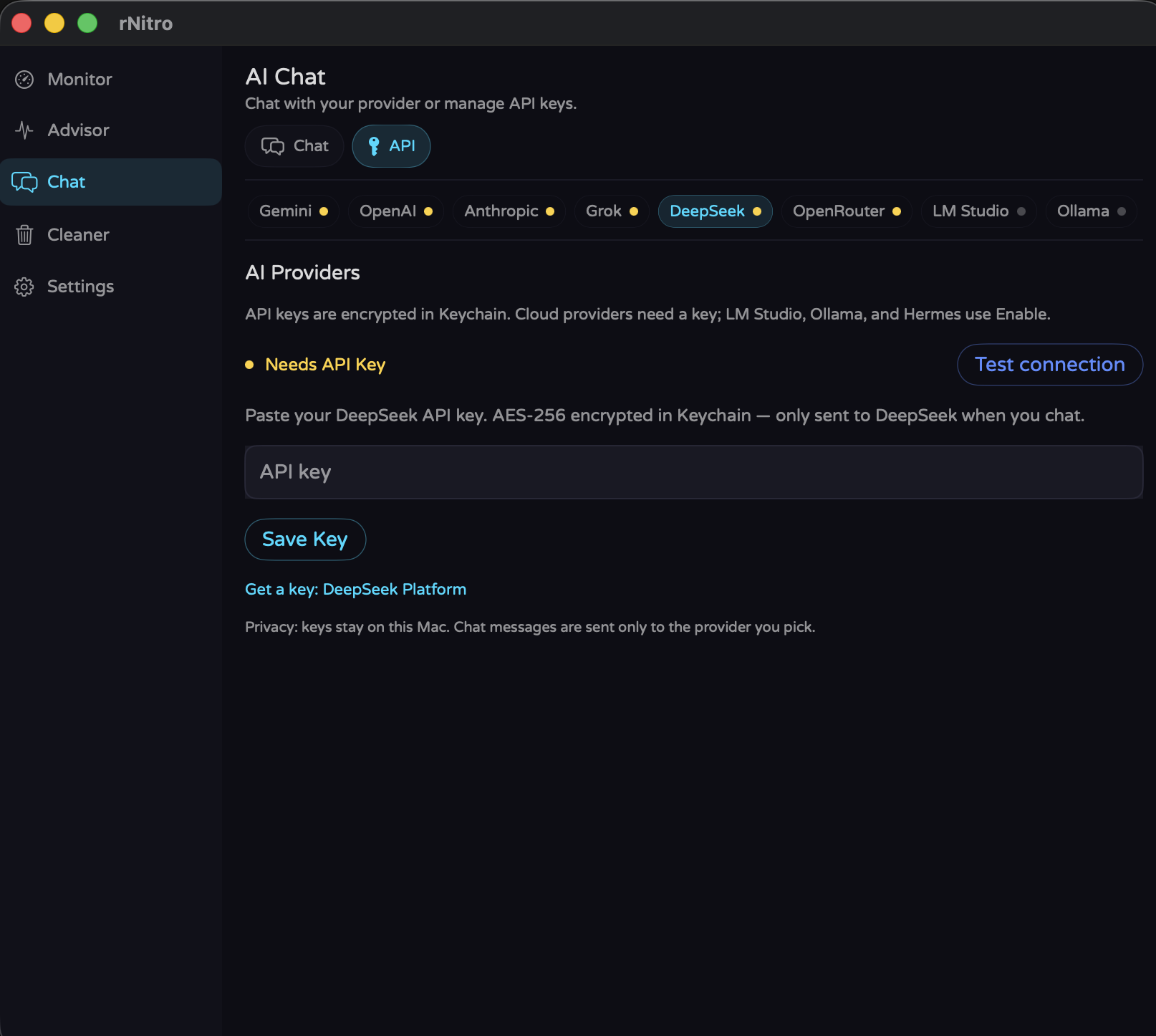Select the API sub-tab

click(391, 146)
